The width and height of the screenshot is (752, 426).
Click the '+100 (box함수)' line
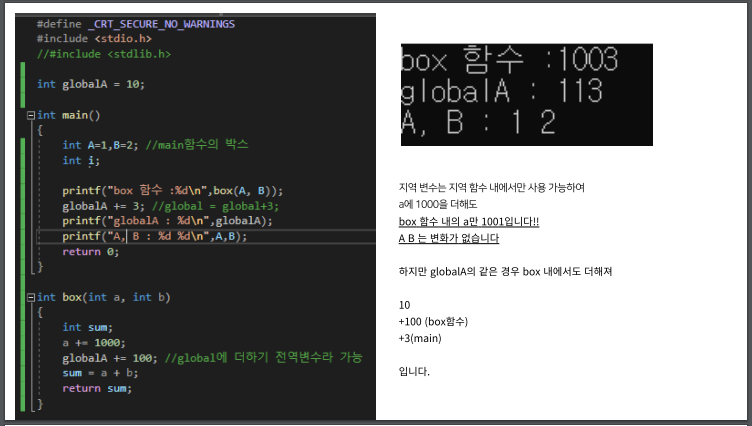point(433,322)
